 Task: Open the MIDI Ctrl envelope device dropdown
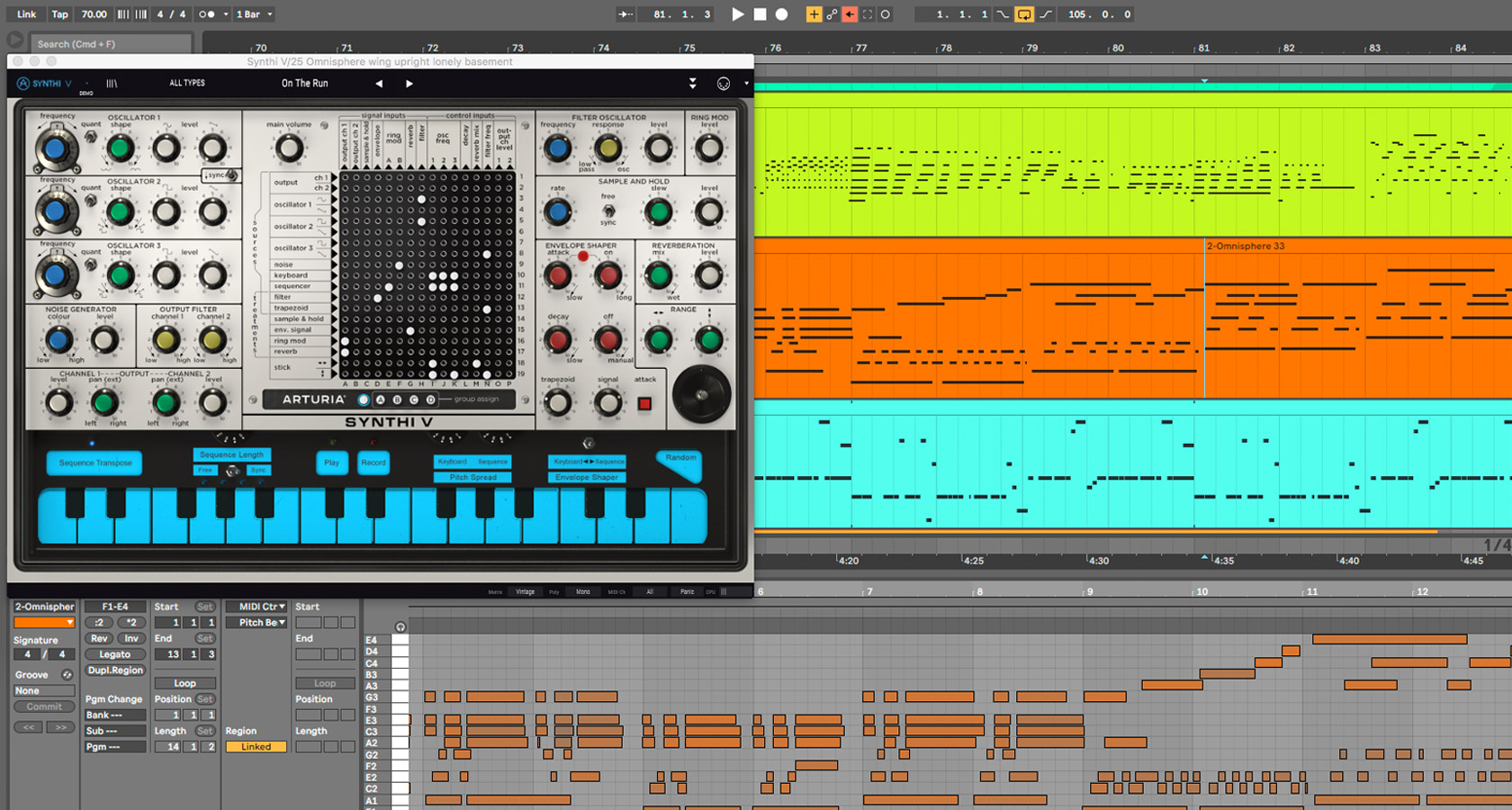tap(256, 607)
